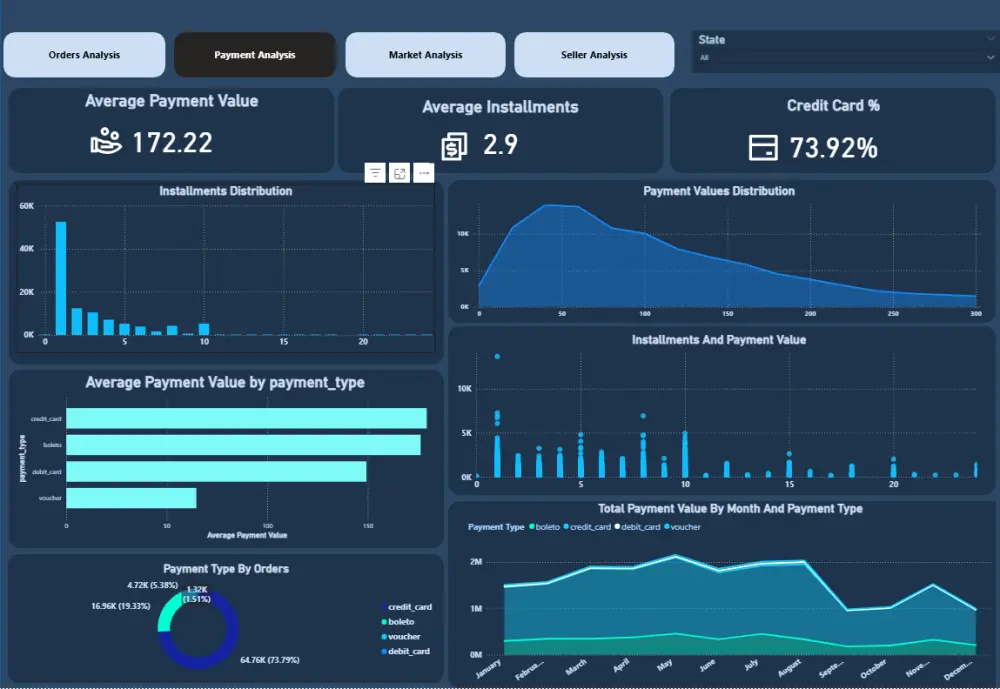Click debit_card legend item in donut chart
Screen dimensions: 1000x689
[x=406, y=651]
